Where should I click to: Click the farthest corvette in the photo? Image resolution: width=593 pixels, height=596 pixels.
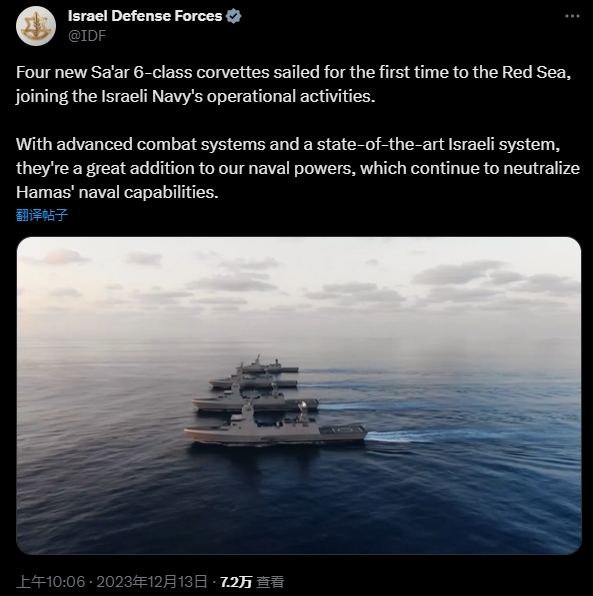click(x=268, y=364)
